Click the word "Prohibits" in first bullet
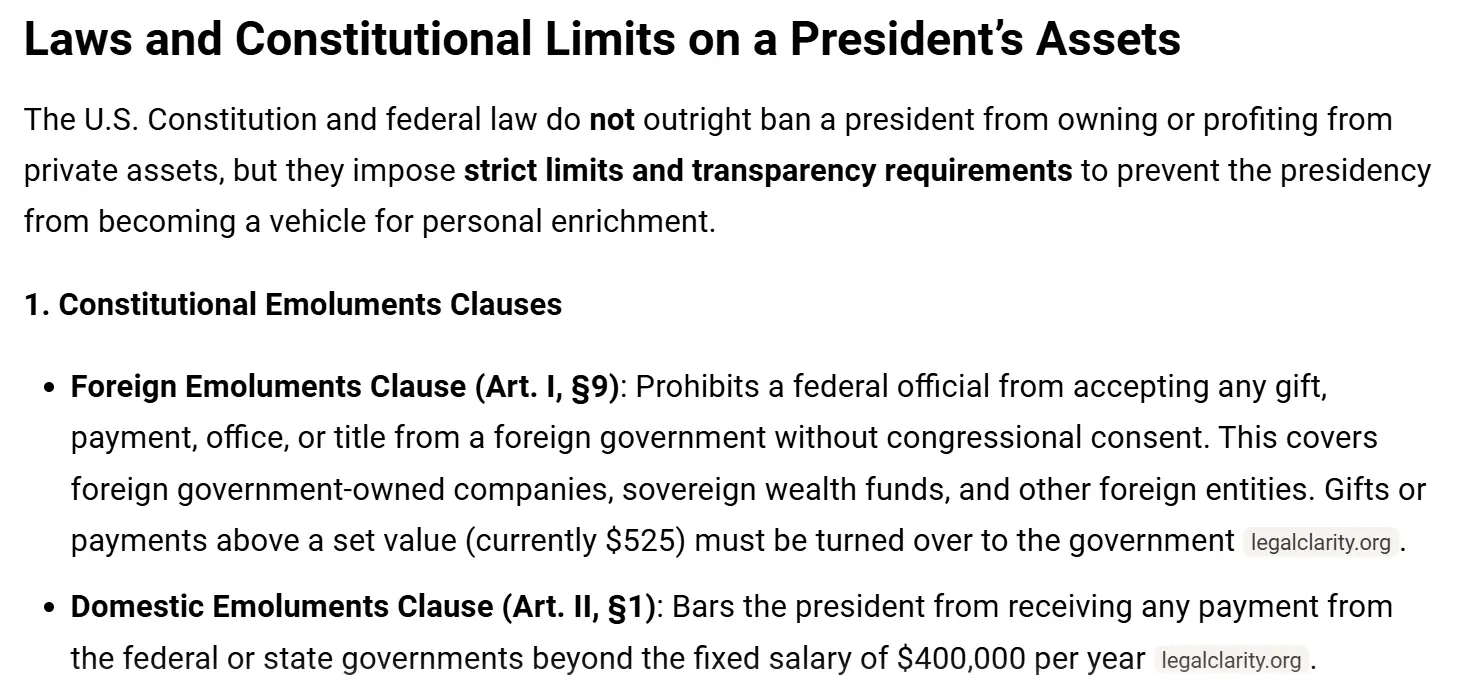1465x692 pixels. click(x=698, y=386)
